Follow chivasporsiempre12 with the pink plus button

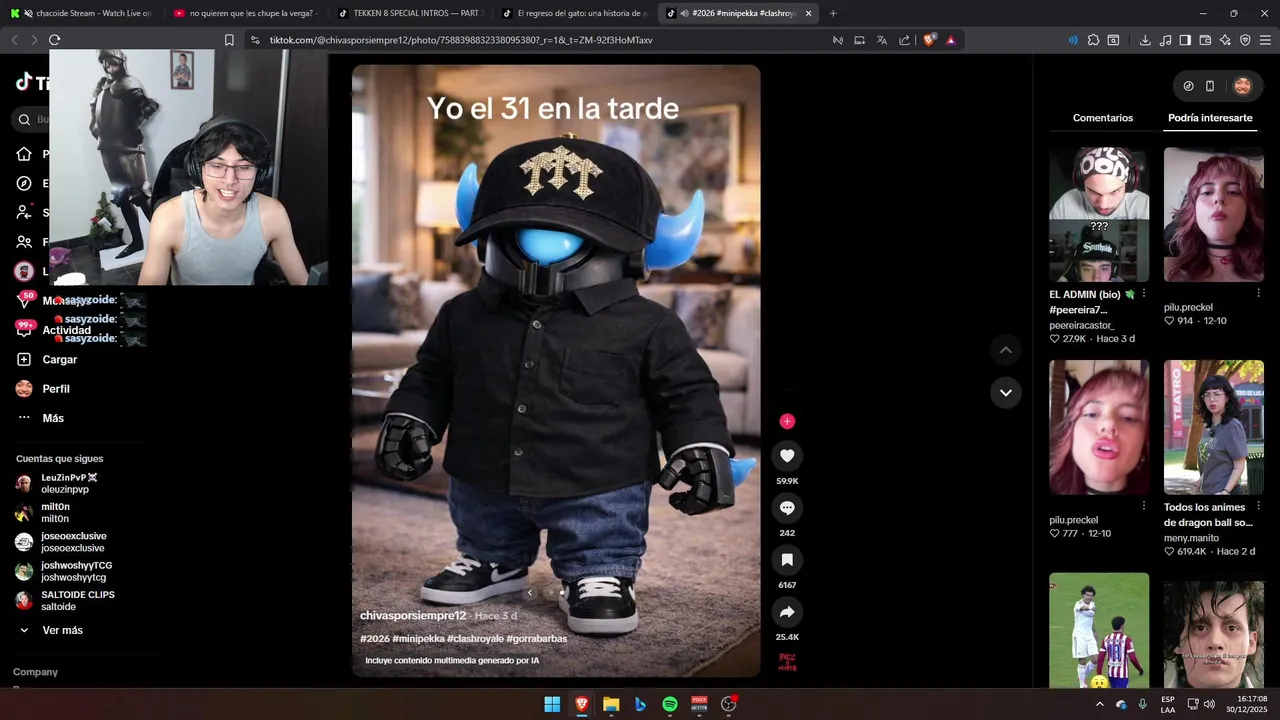coord(787,421)
